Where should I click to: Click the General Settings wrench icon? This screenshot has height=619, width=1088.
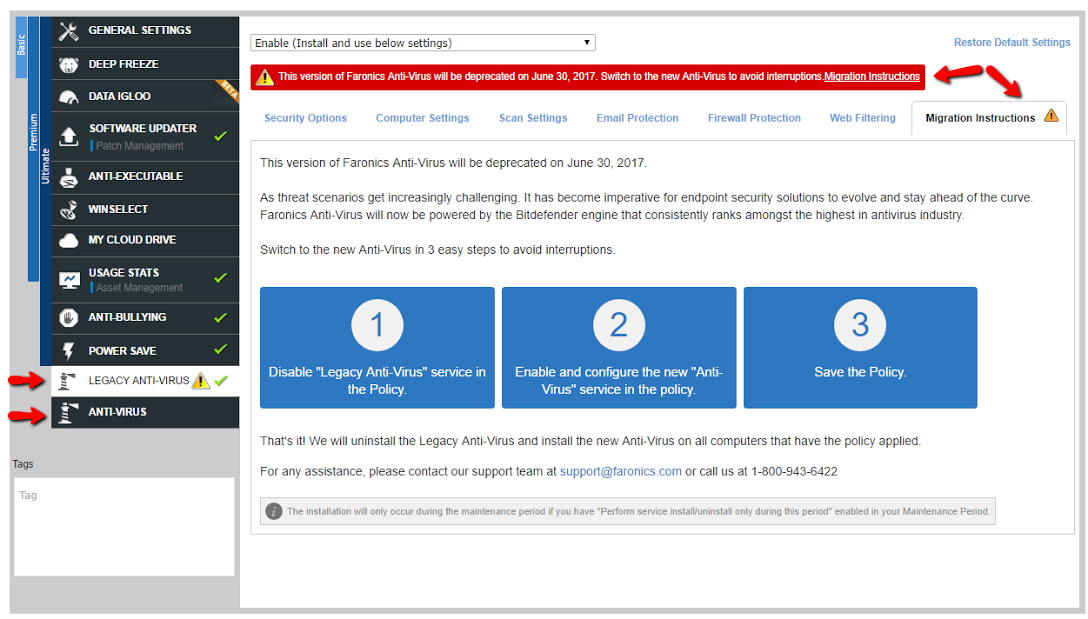pos(69,31)
